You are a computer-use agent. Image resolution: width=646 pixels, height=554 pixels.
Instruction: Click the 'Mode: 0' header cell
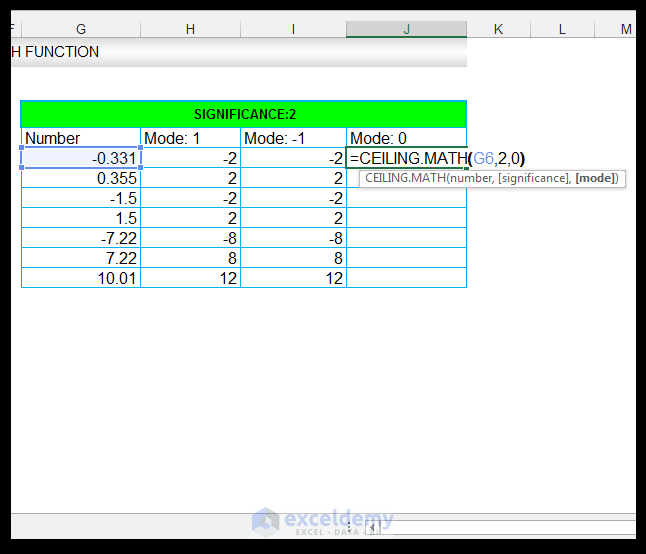click(406, 138)
